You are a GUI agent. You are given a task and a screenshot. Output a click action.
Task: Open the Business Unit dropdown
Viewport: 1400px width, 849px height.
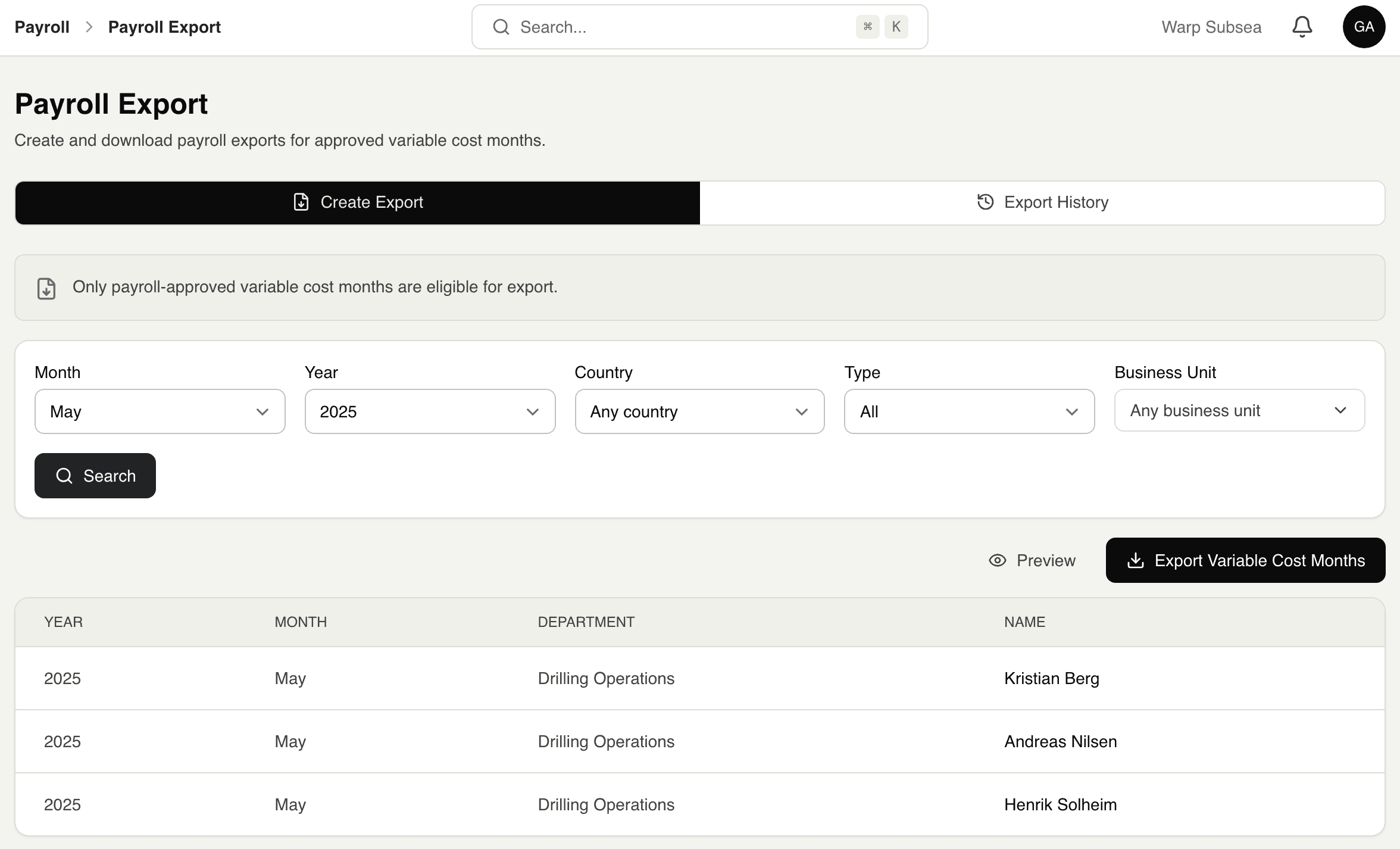click(x=1239, y=410)
